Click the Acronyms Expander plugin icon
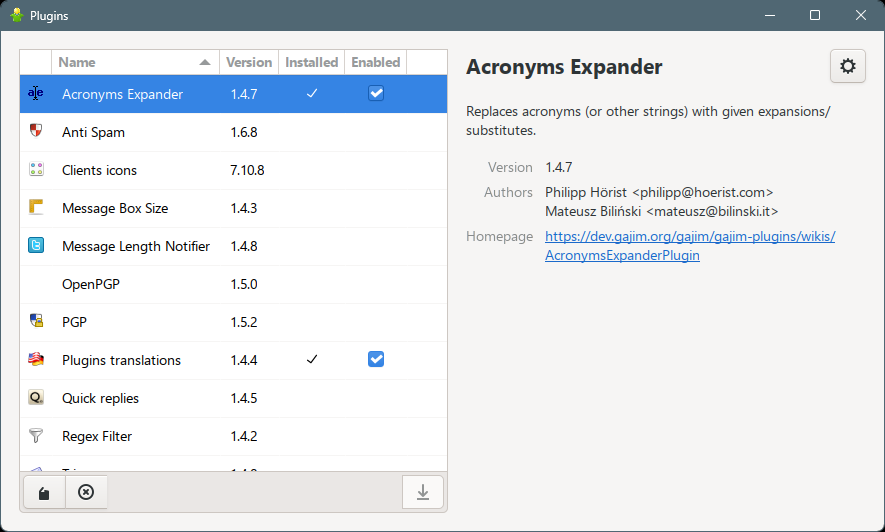This screenshot has height=532, width=885. (x=36, y=94)
